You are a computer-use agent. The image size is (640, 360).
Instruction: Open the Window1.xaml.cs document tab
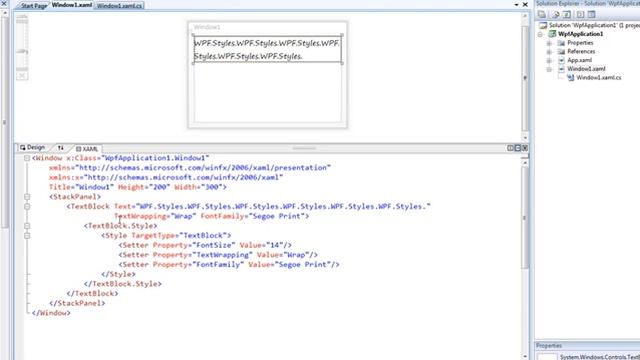119,6
